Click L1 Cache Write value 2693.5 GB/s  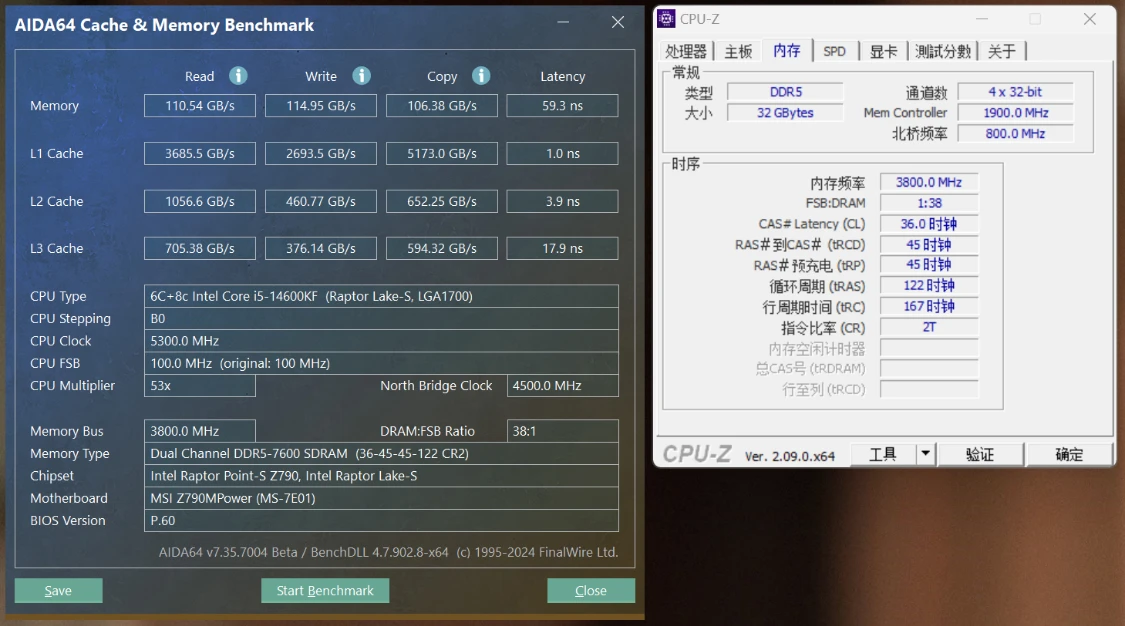pyautogui.click(x=321, y=153)
